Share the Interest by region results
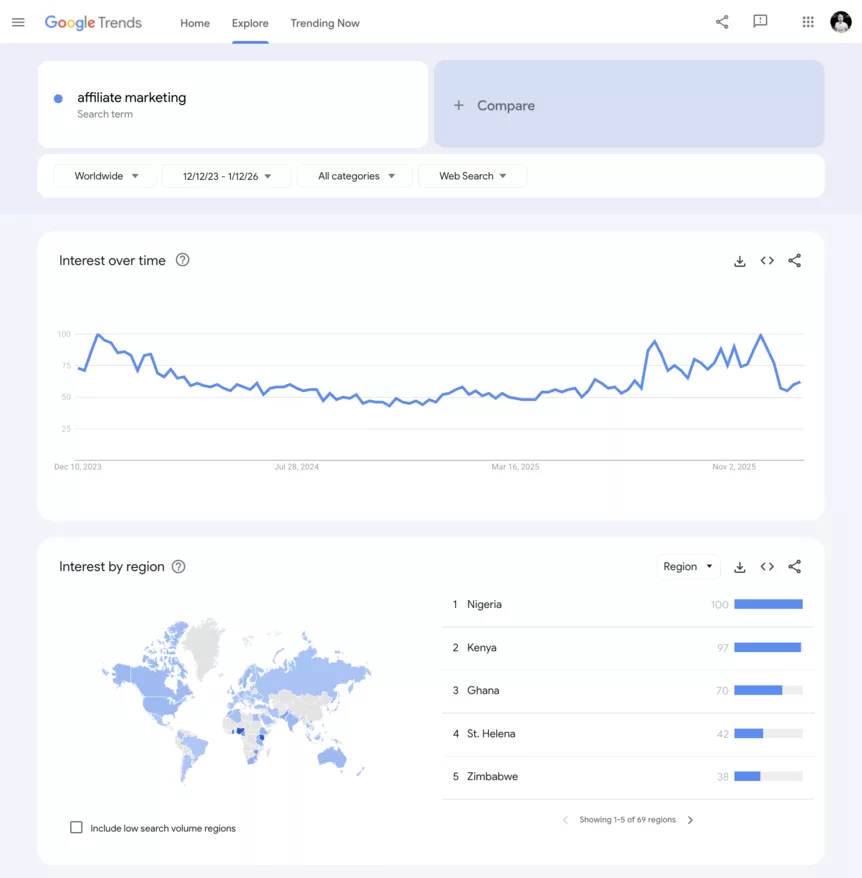Screen dimensions: 862x878 (x=794, y=566)
